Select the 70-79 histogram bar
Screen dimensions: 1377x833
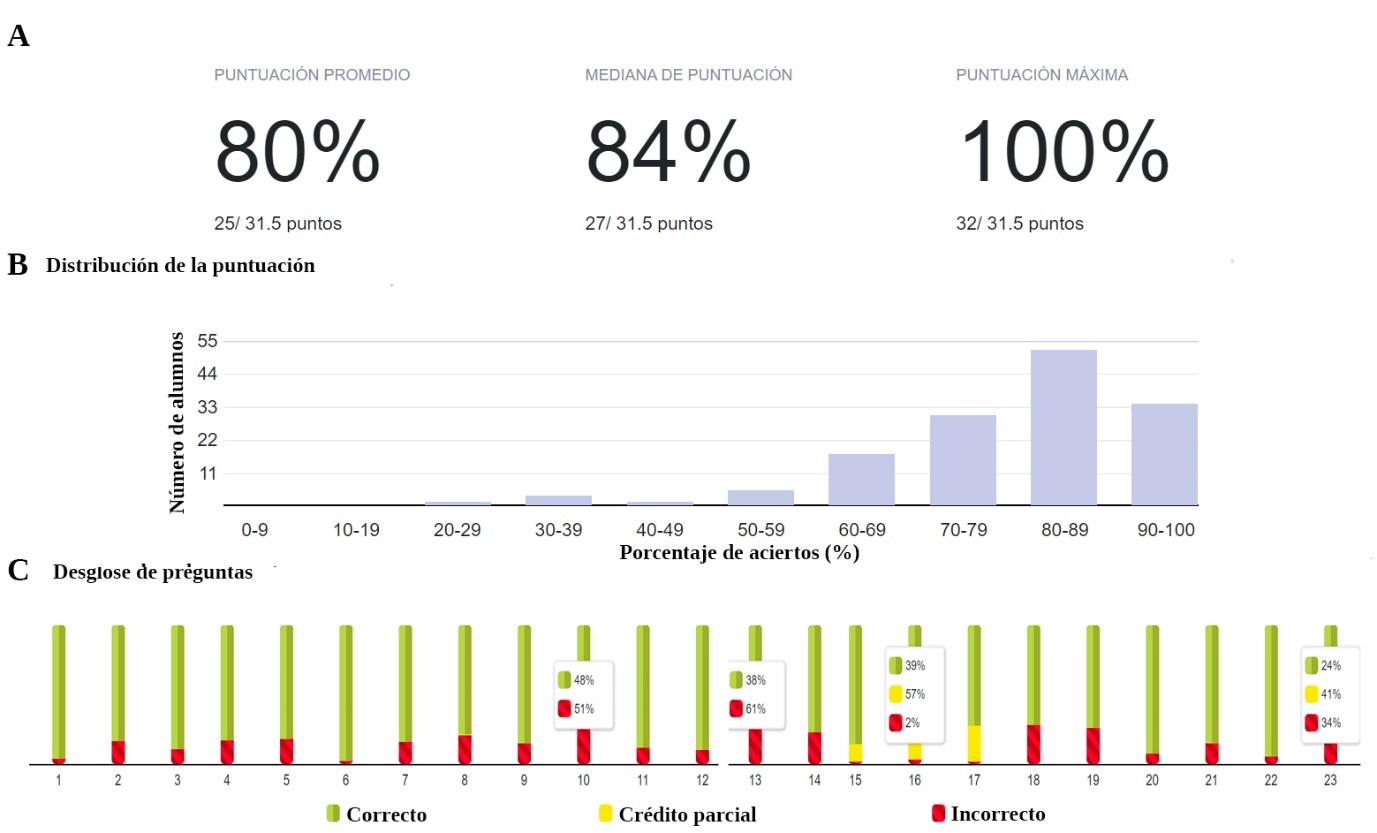coord(963,460)
